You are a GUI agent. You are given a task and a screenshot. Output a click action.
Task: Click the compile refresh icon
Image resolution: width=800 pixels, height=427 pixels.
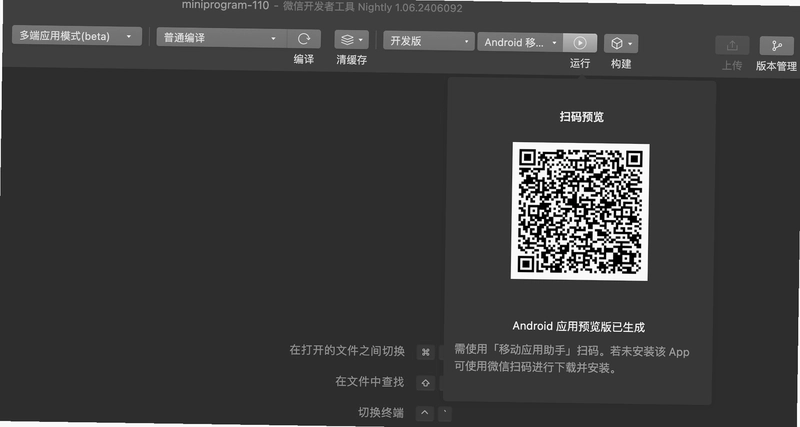(x=304, y=39)
